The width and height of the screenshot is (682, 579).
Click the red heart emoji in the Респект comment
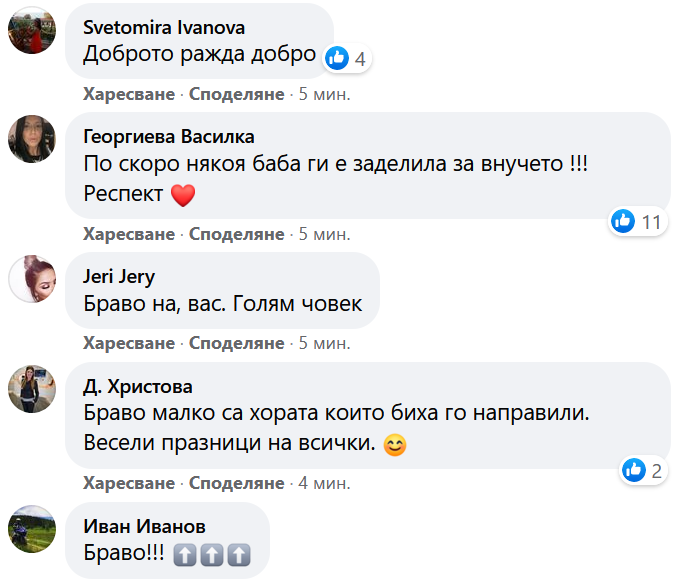coord(183,195)
